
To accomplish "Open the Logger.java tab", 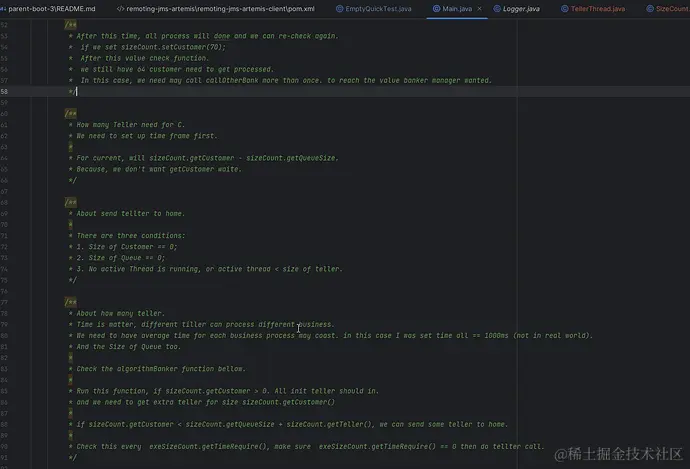I will click(517, 9).
